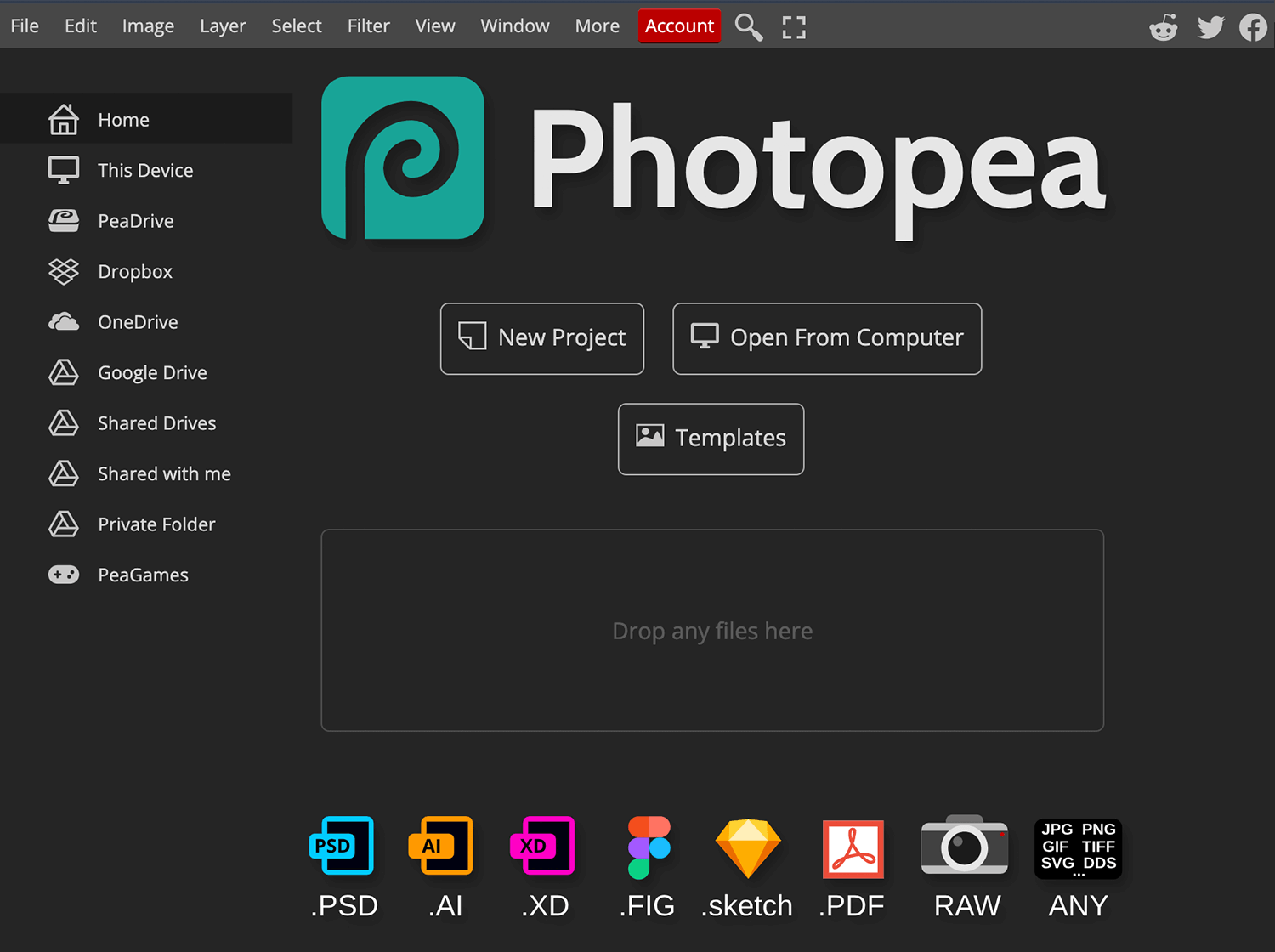Image resolution: width=1275 pixels, height=952 pixels.
Task: Click the Shared Drives triangle icon
Action: tap(64, 423)
